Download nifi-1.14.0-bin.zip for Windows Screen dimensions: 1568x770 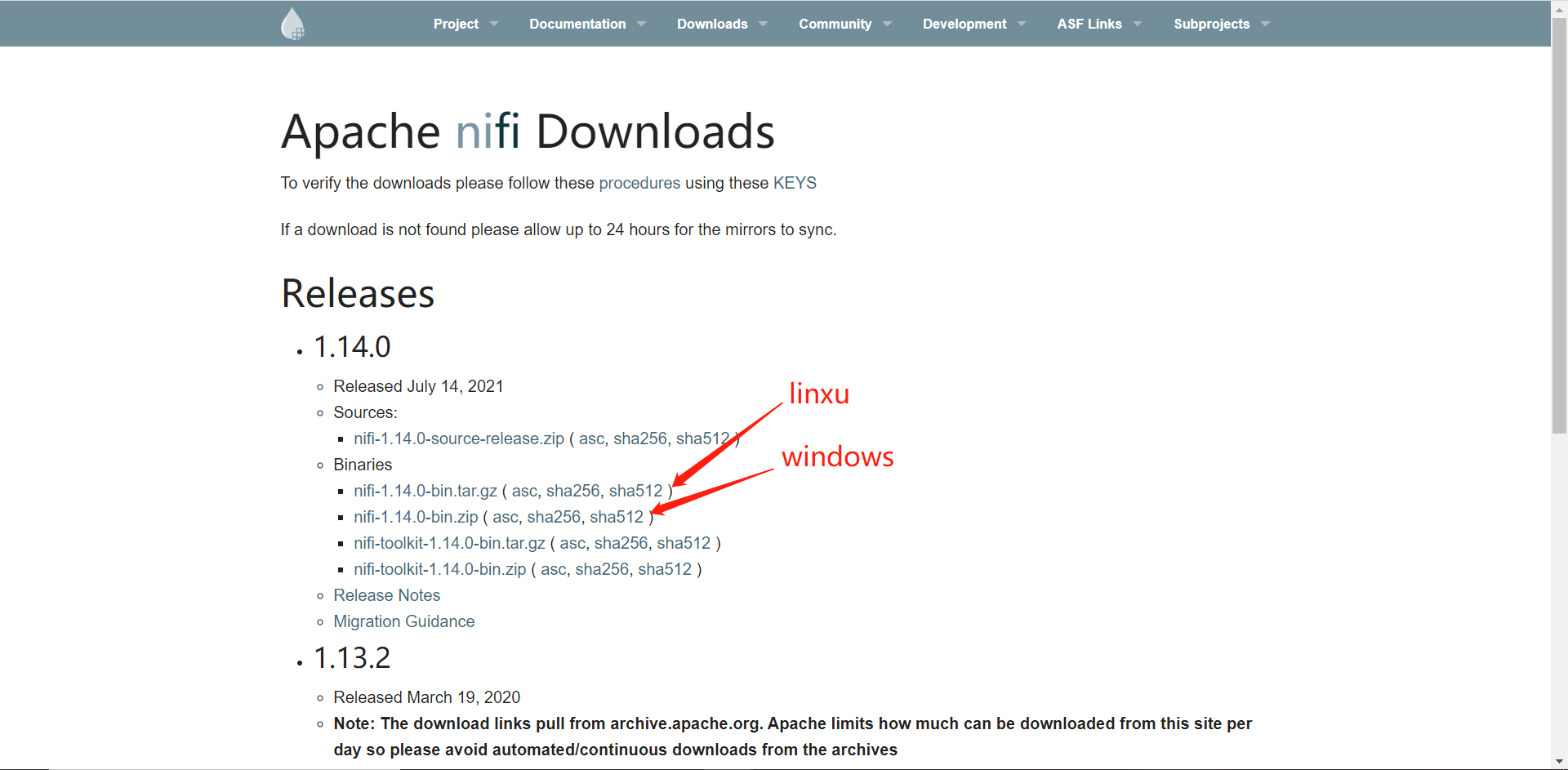416,517
